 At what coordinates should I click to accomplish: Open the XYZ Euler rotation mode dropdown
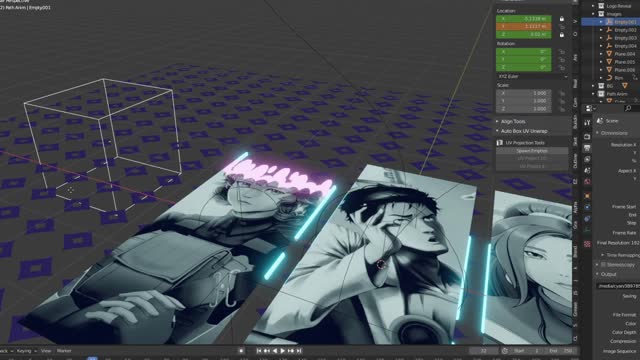click(x=532, y=77)
